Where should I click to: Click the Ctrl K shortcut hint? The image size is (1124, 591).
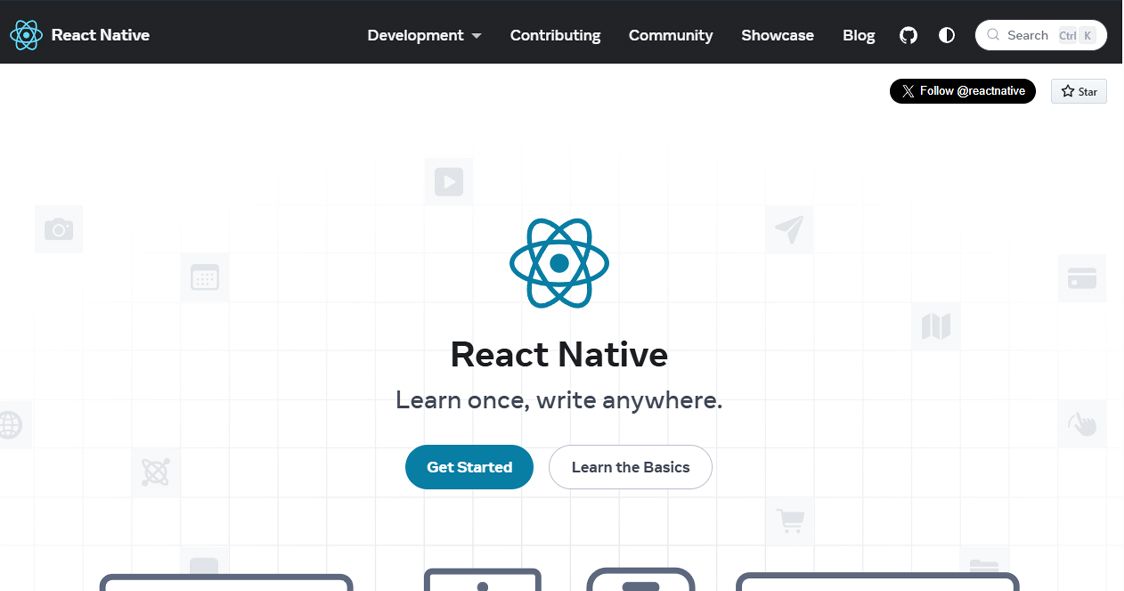pyautogui.click(x=1077, y=35)
